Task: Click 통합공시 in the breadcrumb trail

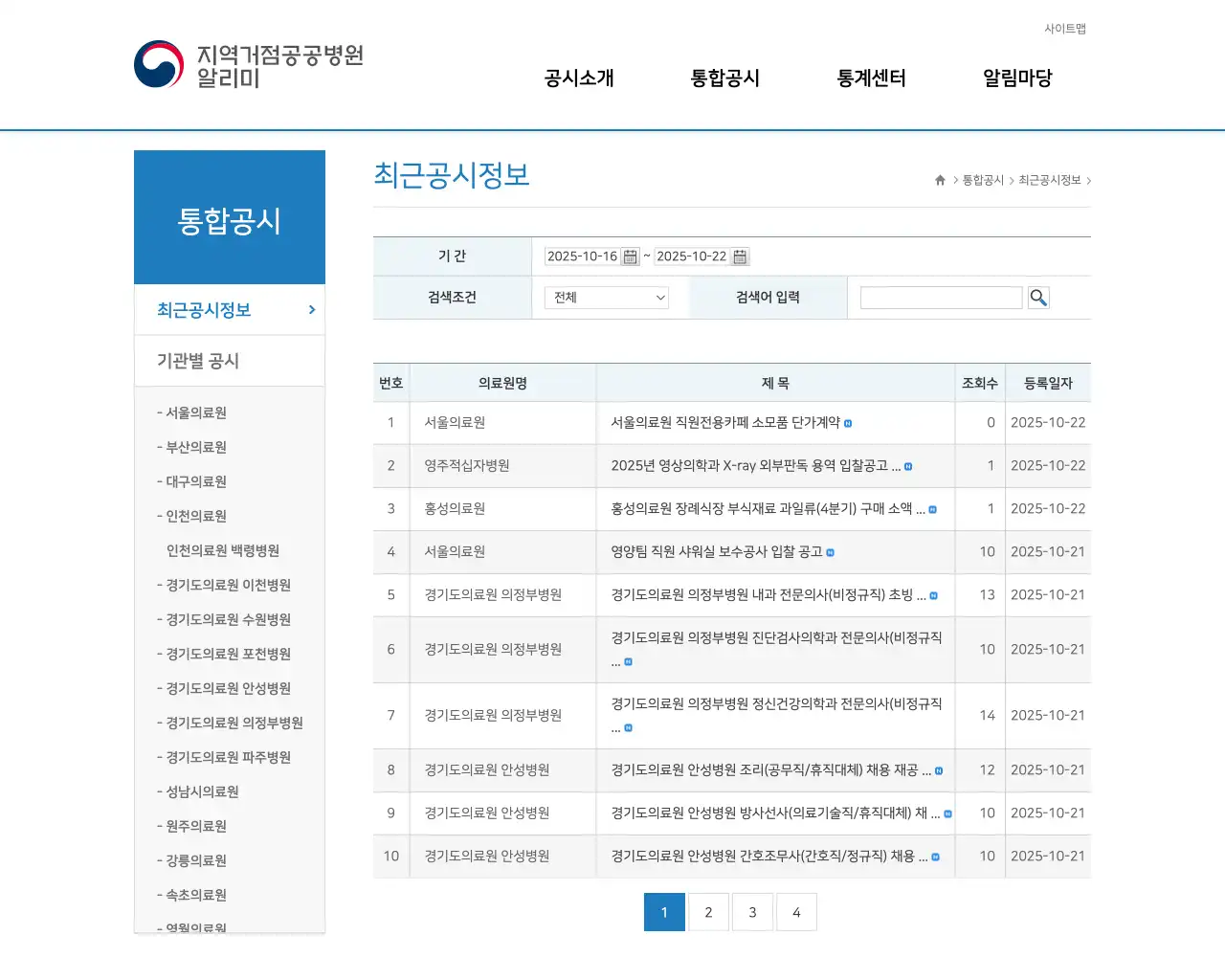Action: [x=983, y=180]
